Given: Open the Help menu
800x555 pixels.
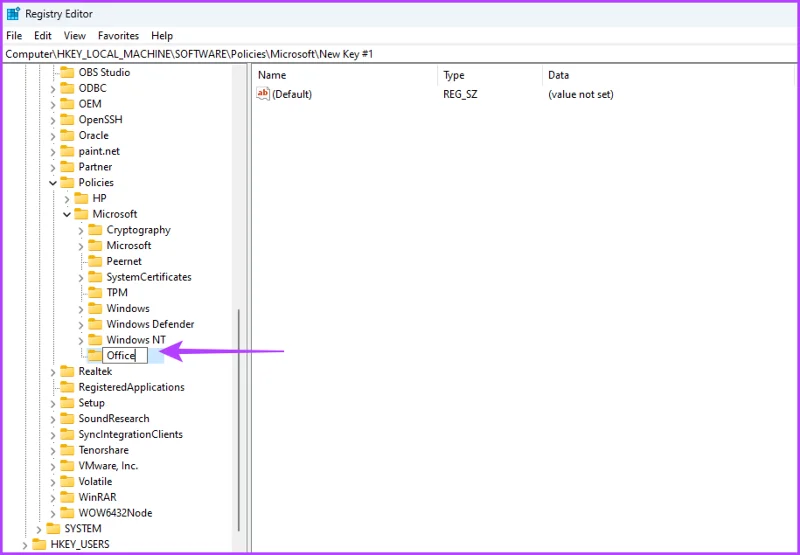Looking at the screenshot, I should click(162, 36).
